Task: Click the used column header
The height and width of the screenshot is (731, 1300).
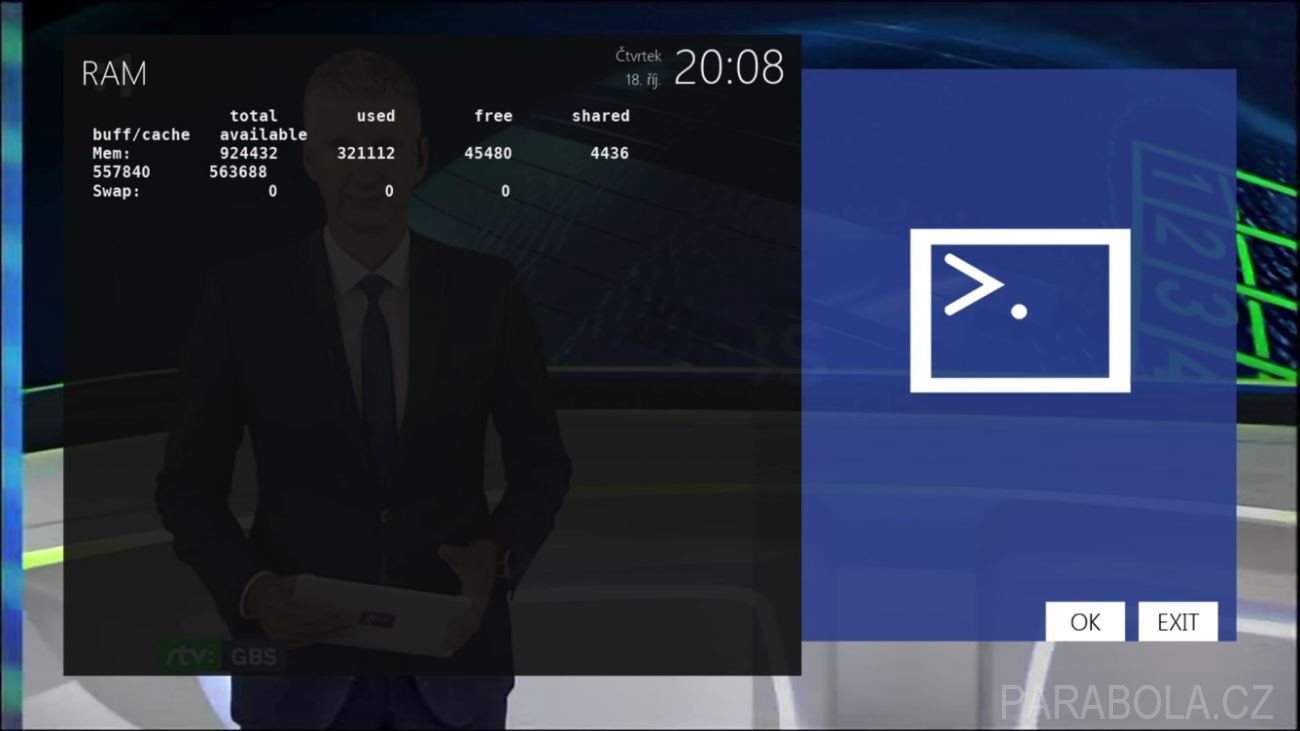Action: pyautogui.click(x=376, y=116)
